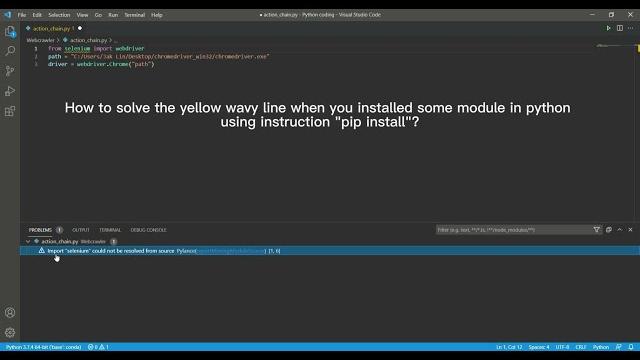Open the Edit menu
640x360 pixels.
[x=37, y=15]
